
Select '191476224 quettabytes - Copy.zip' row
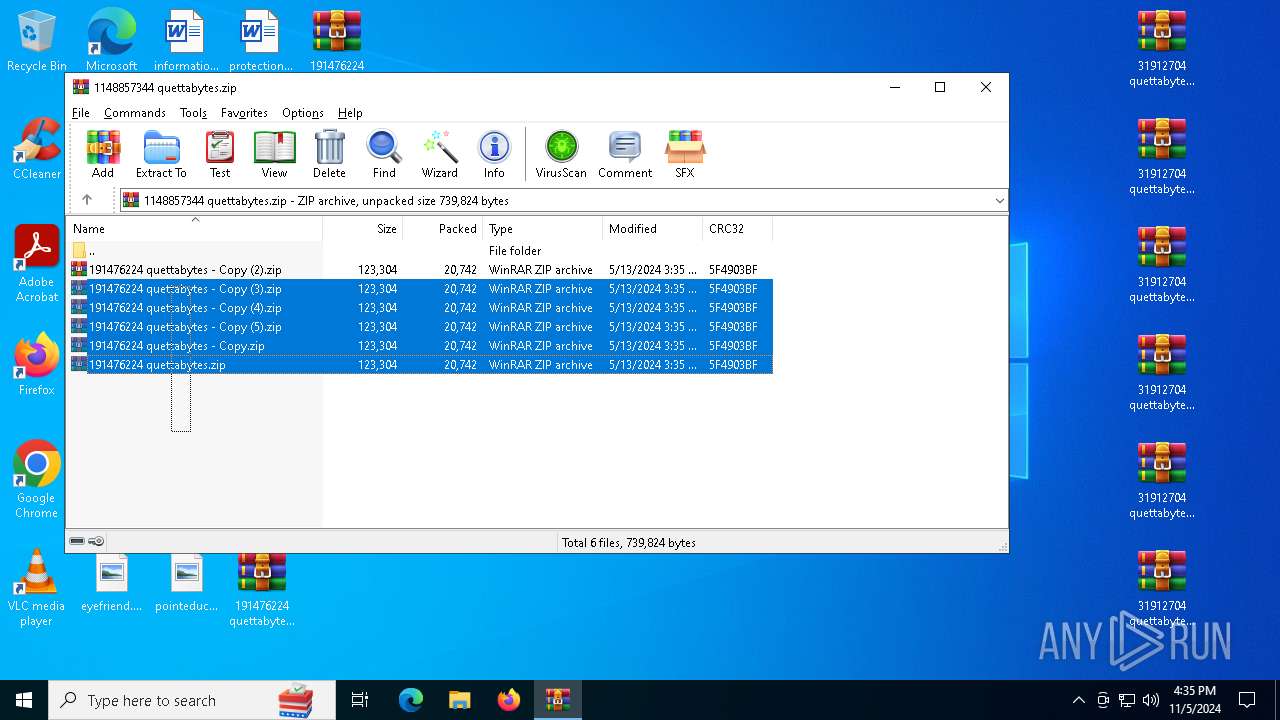pyautogui.click(x=421, y=346)
